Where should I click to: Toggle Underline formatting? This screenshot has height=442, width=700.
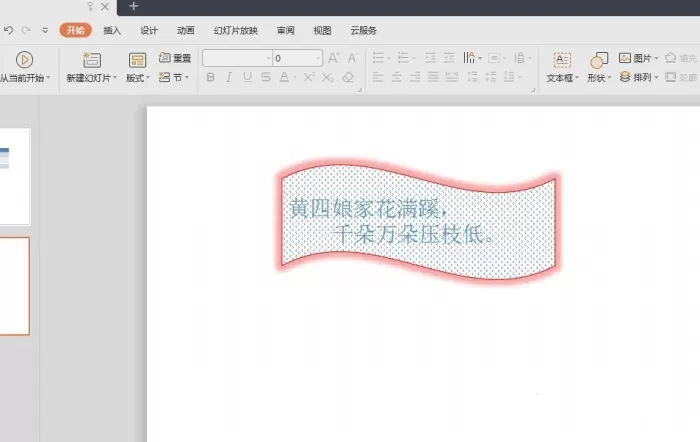[247, 77]
